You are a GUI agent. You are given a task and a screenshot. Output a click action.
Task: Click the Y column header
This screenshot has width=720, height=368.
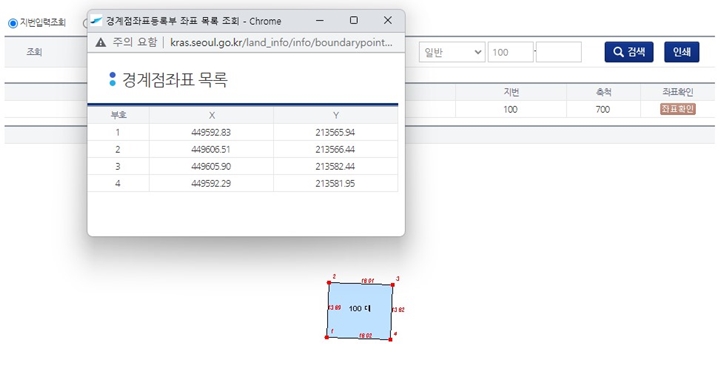[x=336, y=115]
